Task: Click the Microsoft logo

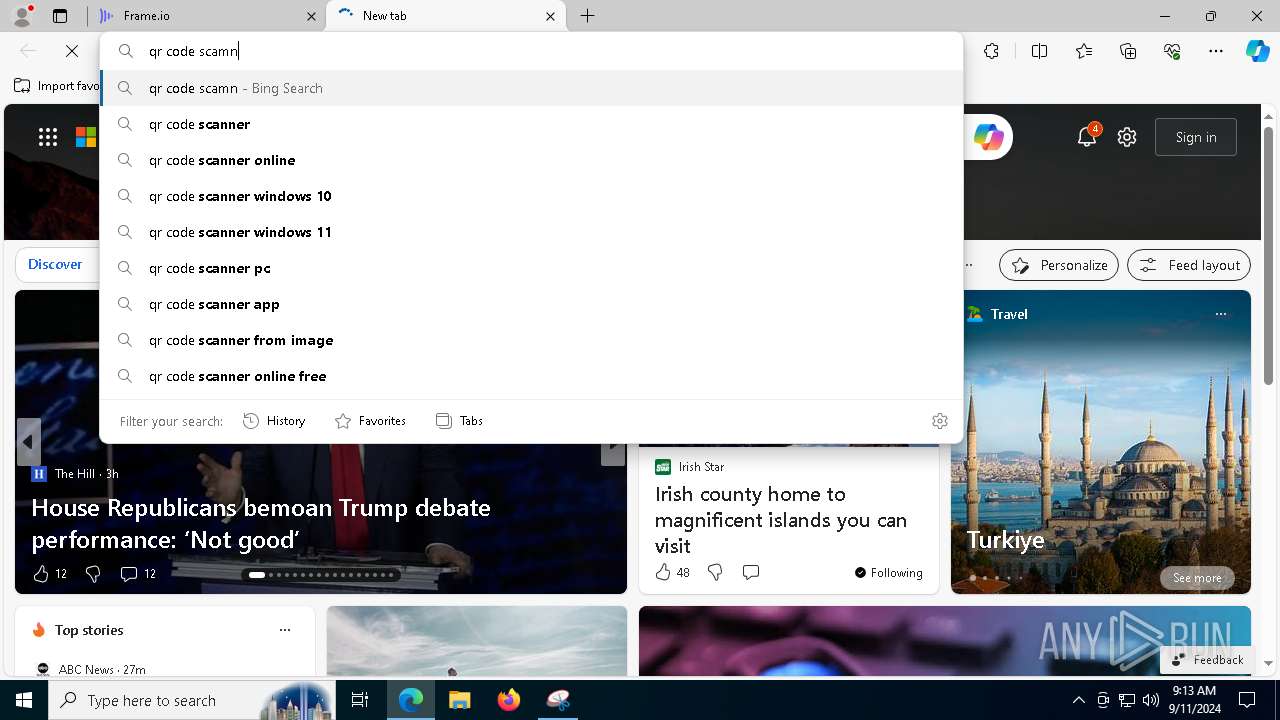Action: point(86,137)
